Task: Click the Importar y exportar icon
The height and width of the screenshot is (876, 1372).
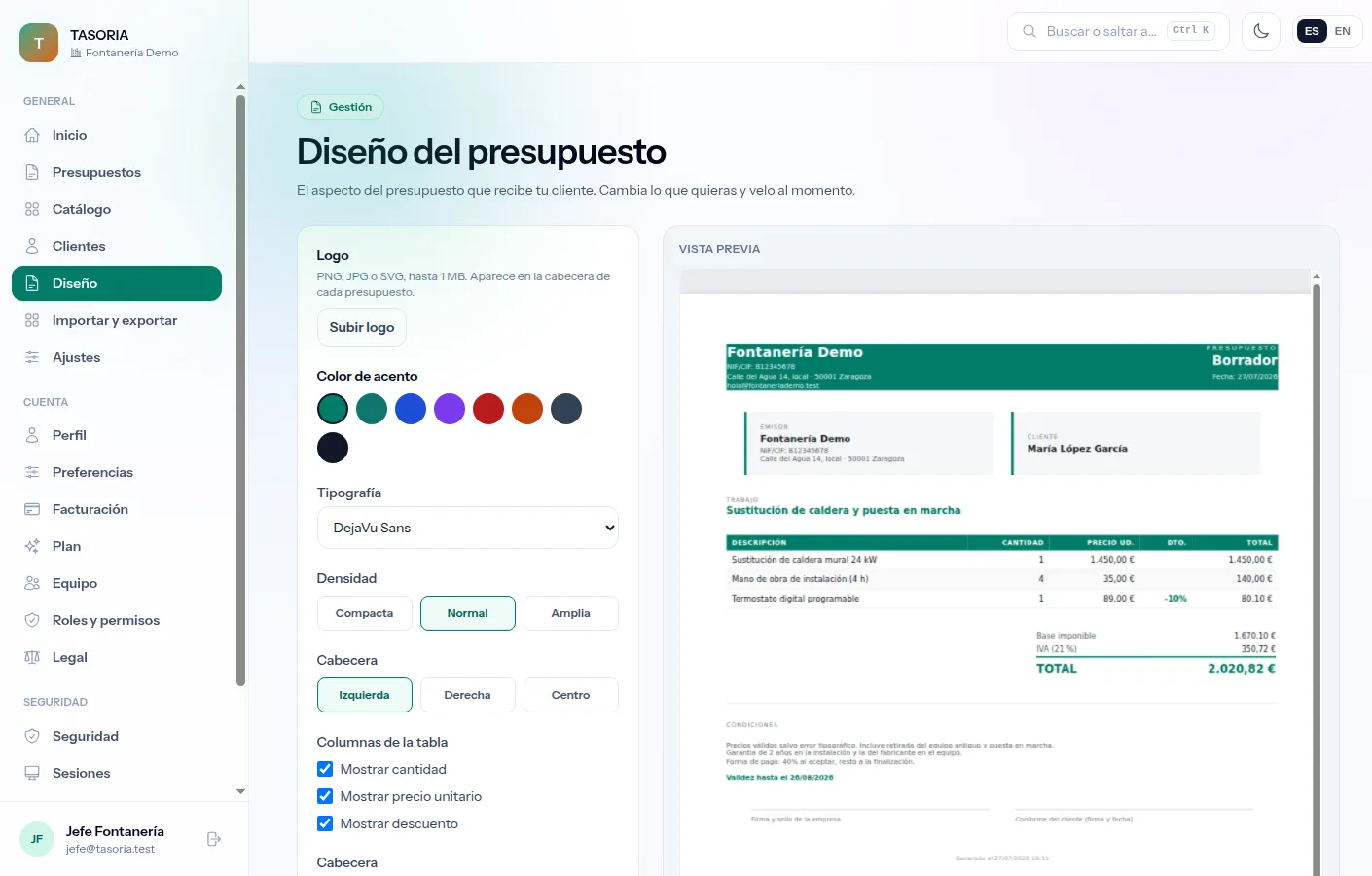Action: (32, 320)
